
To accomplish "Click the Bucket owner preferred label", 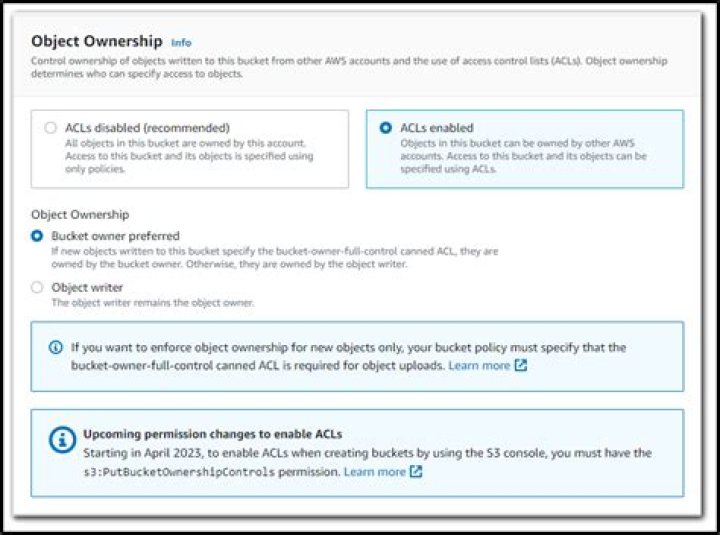I will click(x=115, y=236).
